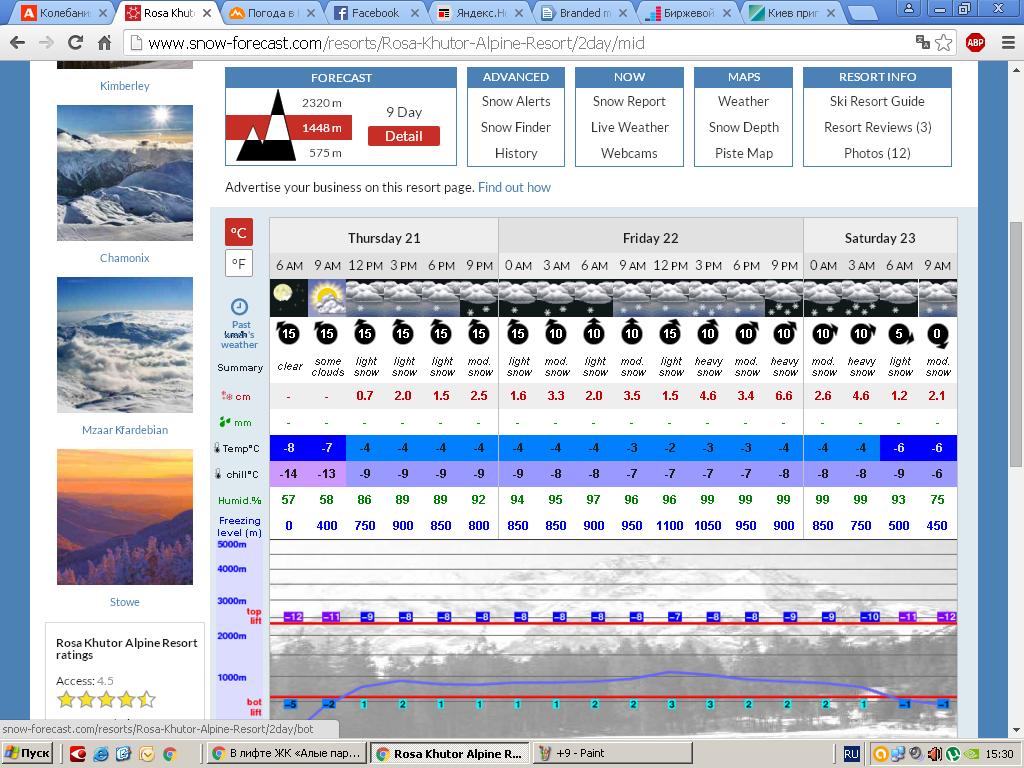Open the Chrome user profile icon in title bar
The image size is (1024, 768).
point(908,8)
